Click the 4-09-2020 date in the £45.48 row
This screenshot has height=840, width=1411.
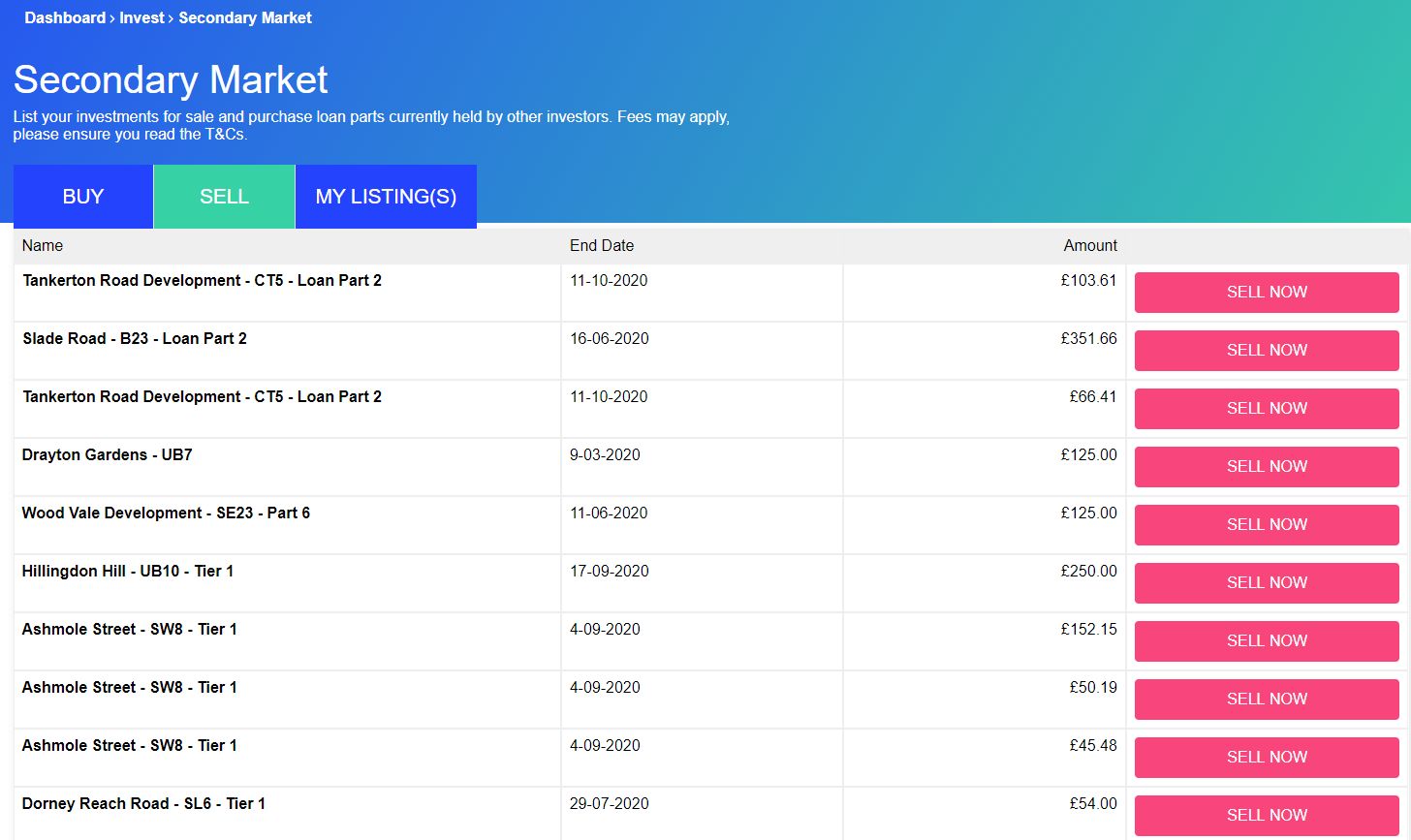[x=605, y=746]
